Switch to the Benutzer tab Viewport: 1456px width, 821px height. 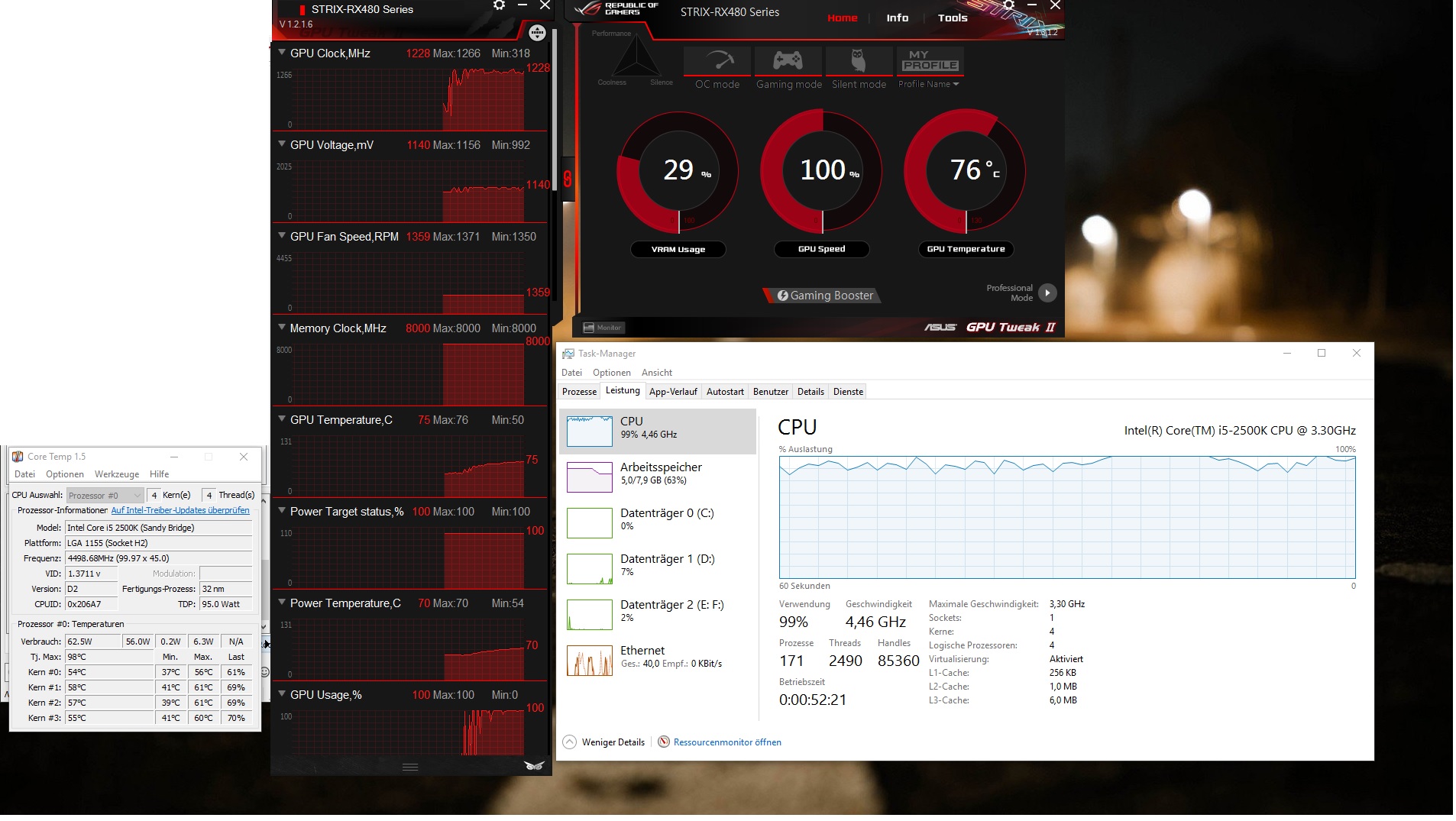click(771, 392)
